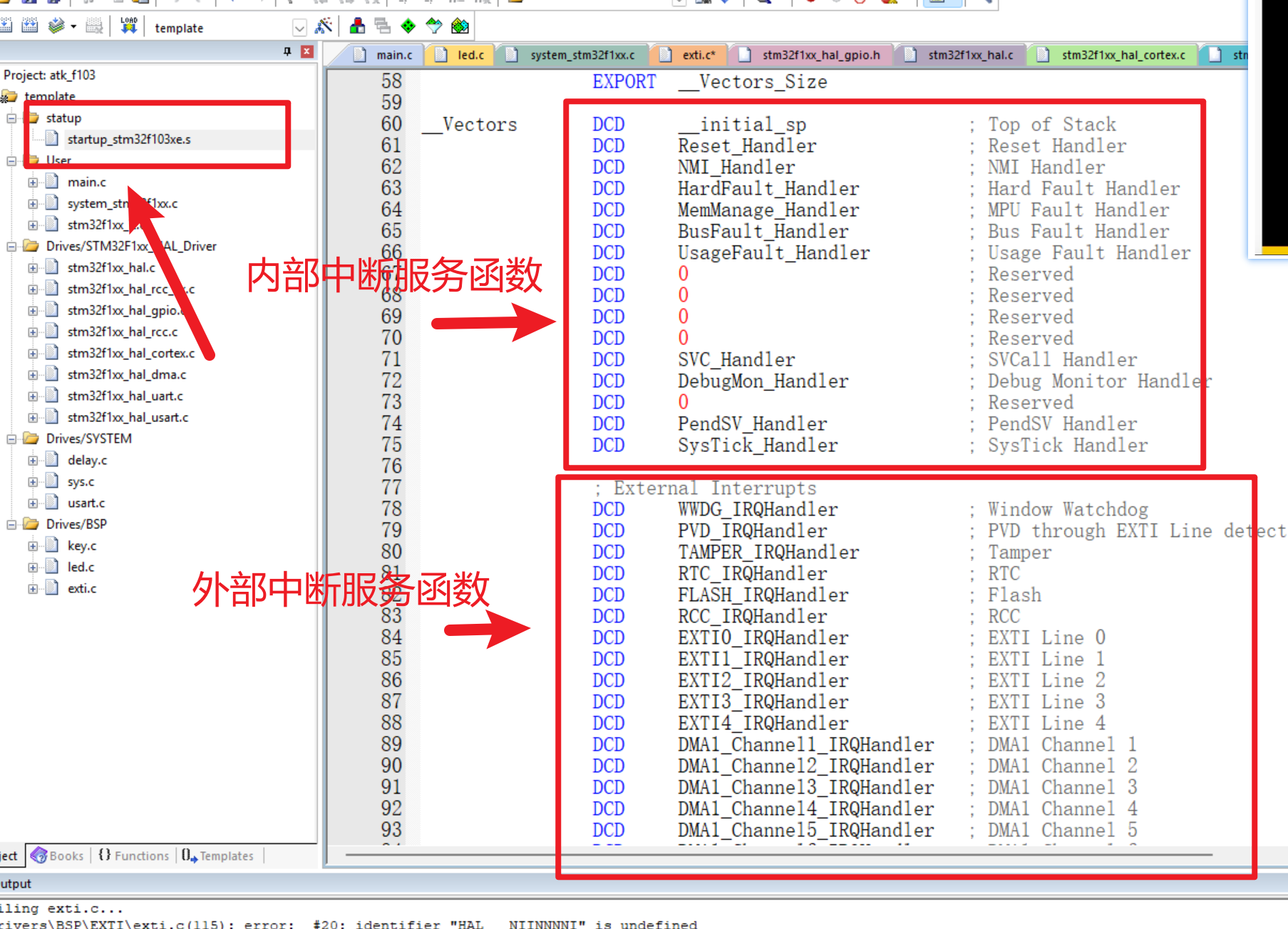Click EXTI0_IRQHandler on line 84

tap(763, 638)
